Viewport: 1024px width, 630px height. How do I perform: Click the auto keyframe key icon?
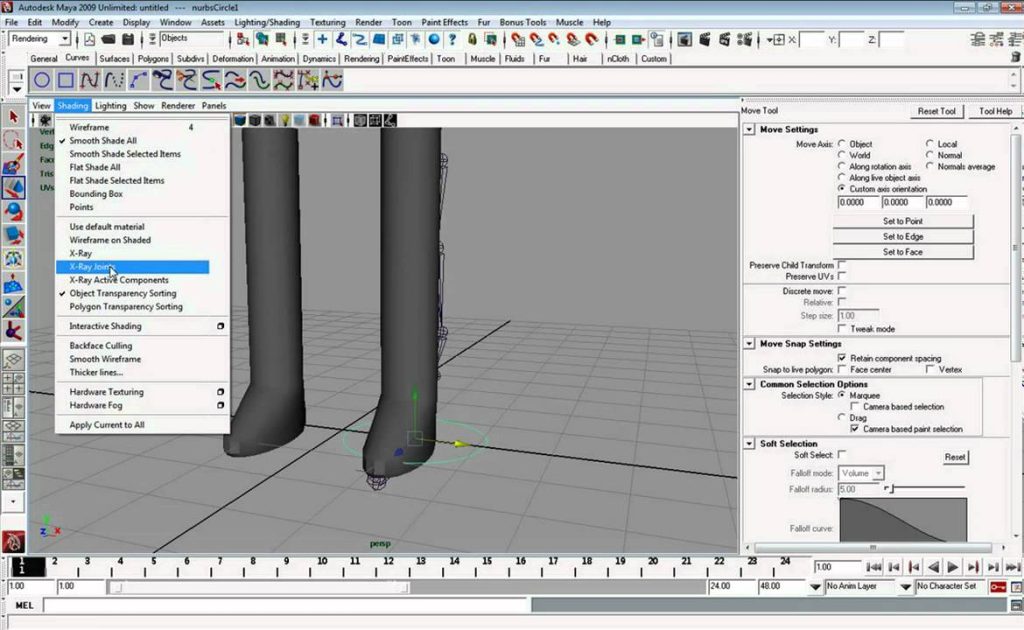(x=997, y=587)
